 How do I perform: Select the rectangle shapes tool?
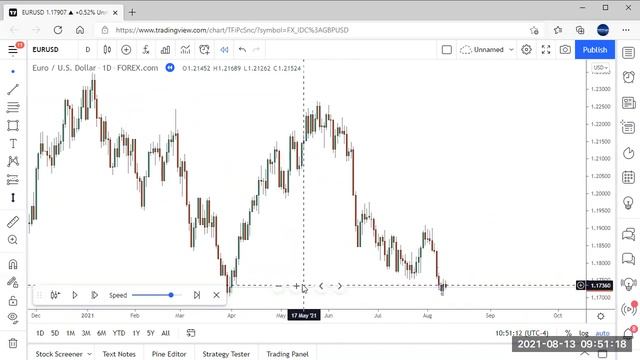point(13,125)
